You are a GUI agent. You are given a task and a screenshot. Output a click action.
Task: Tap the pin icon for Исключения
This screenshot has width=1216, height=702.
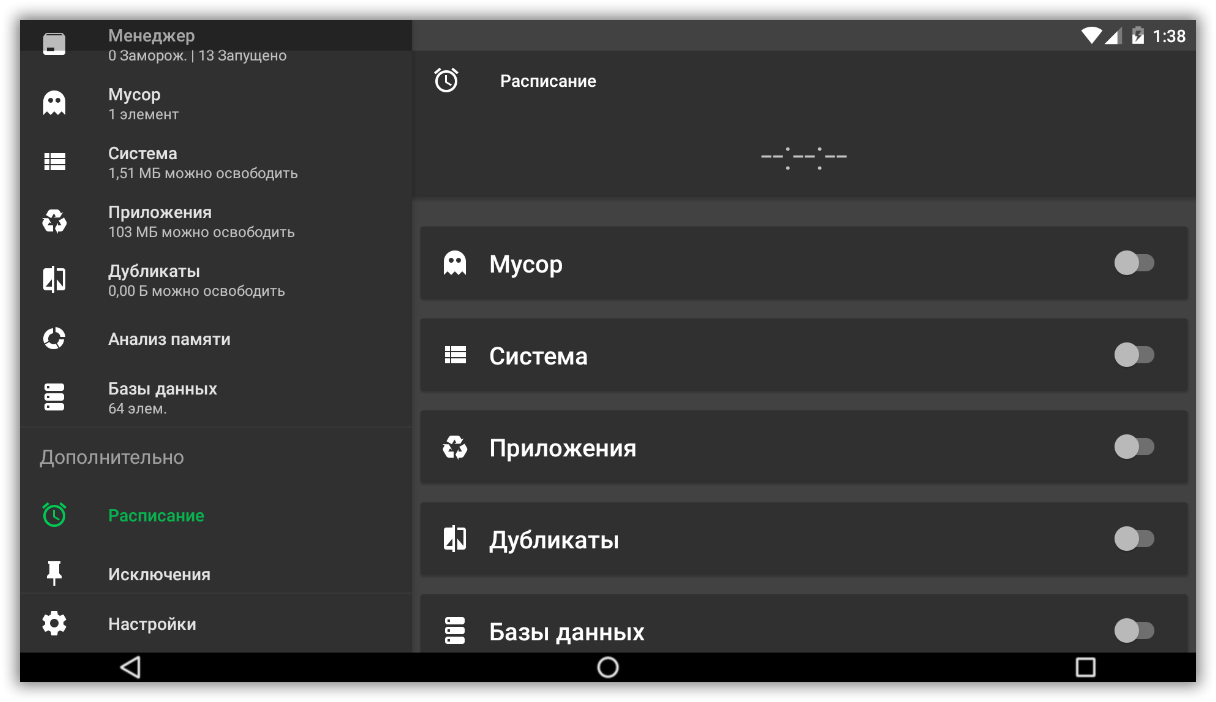(54, 573)
